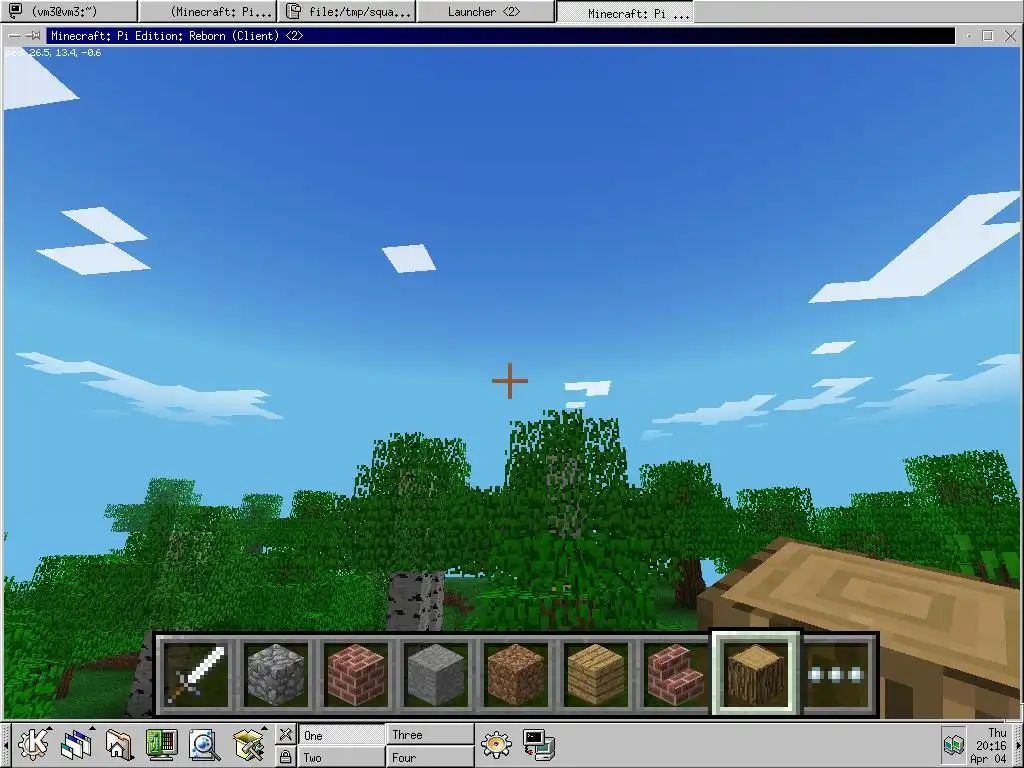This screenshot has width=1024, height=768.
Task: Open the find files magnifier icon
Action: [204, 744]
